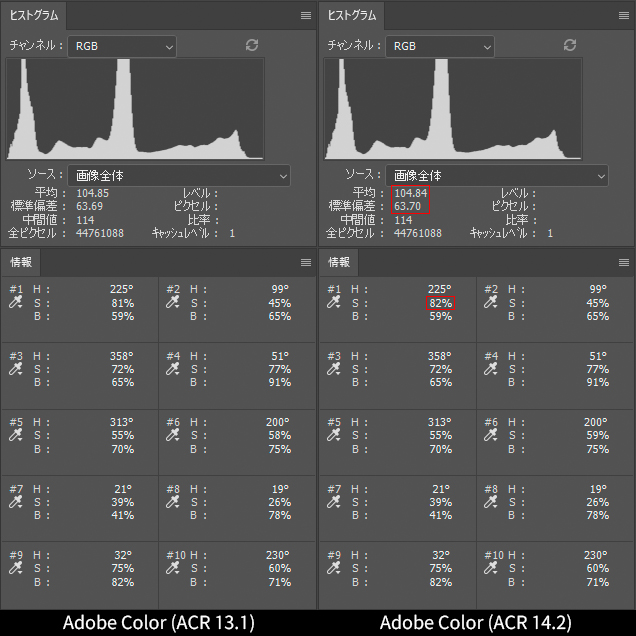Click left standard deviation value 63.69
This screenshot has height=636, width=636.
click(90, 206)
